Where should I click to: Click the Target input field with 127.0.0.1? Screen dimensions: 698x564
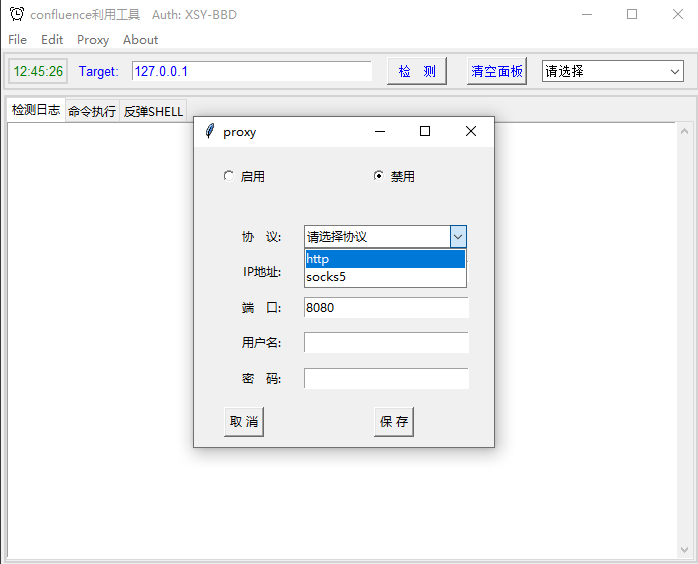pos(252,71)
